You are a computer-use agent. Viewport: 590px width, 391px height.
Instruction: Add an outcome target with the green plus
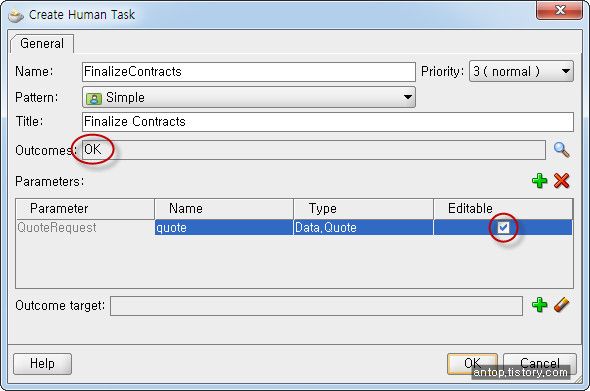[x=540, y=305]
